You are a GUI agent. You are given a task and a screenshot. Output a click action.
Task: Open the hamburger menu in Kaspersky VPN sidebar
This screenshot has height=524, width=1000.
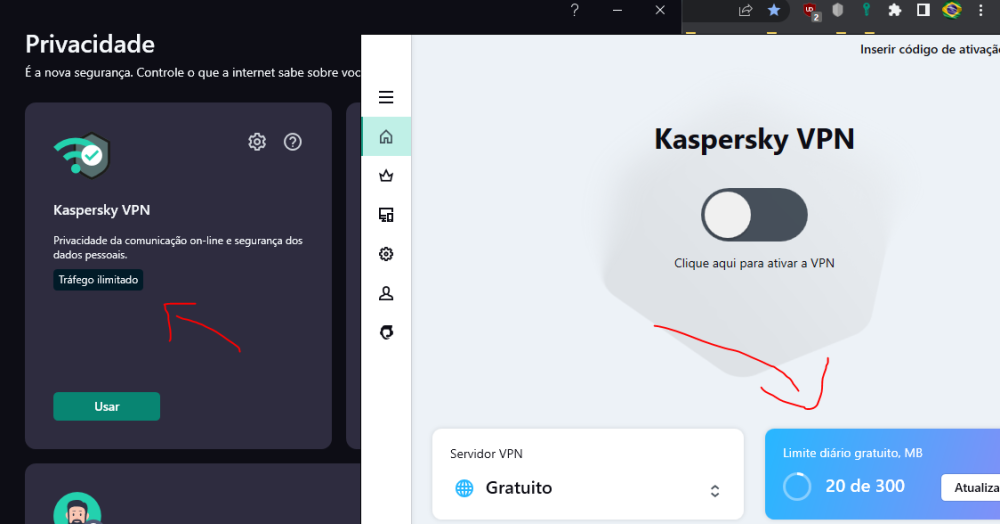click(386, 97)
